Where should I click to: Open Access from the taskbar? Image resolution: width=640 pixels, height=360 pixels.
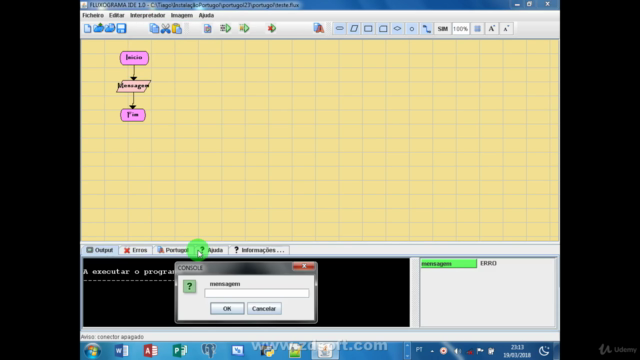[x=151, y=351]
